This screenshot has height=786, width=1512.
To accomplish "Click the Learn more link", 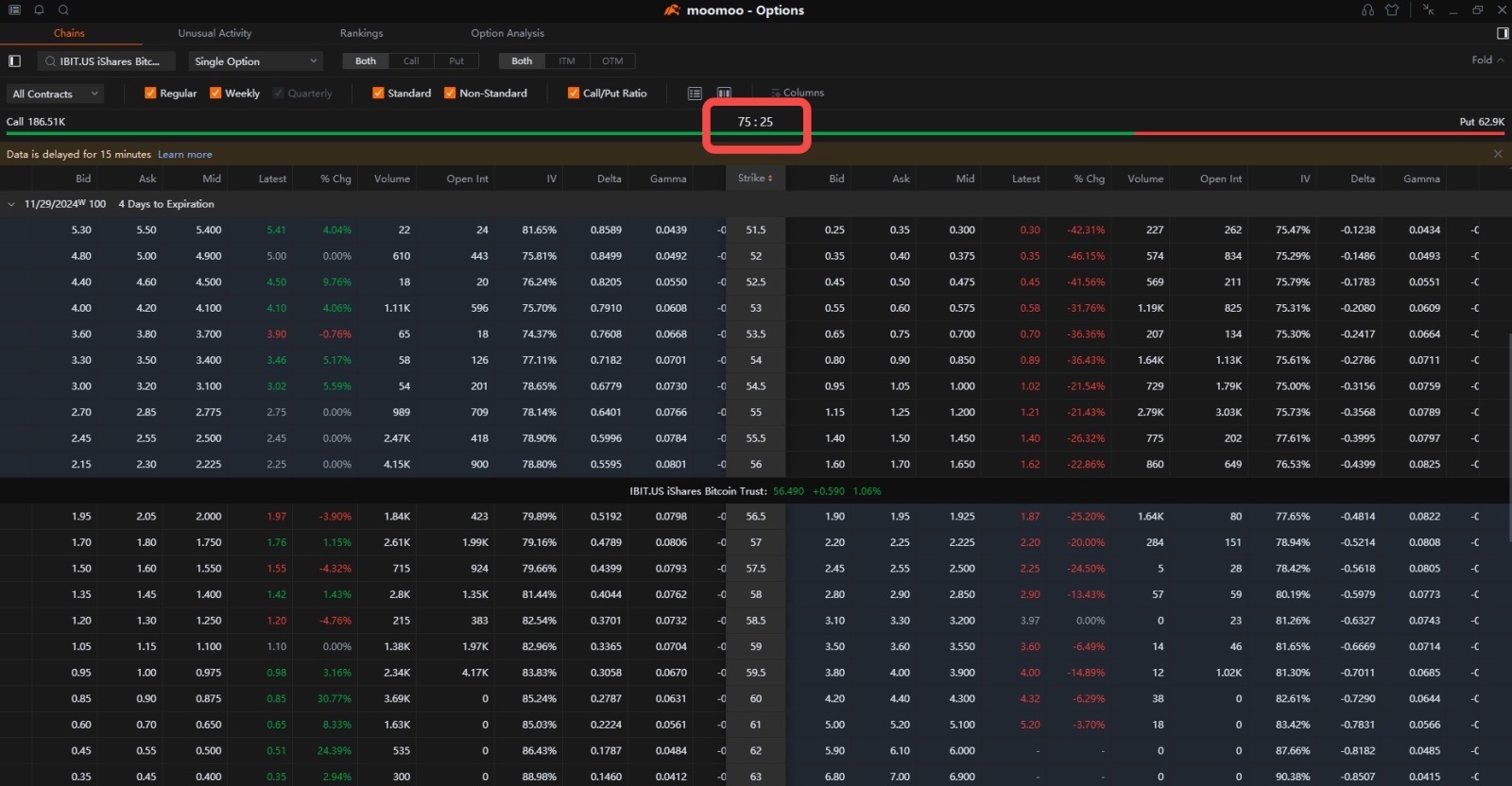I will (x=184, y=154).
